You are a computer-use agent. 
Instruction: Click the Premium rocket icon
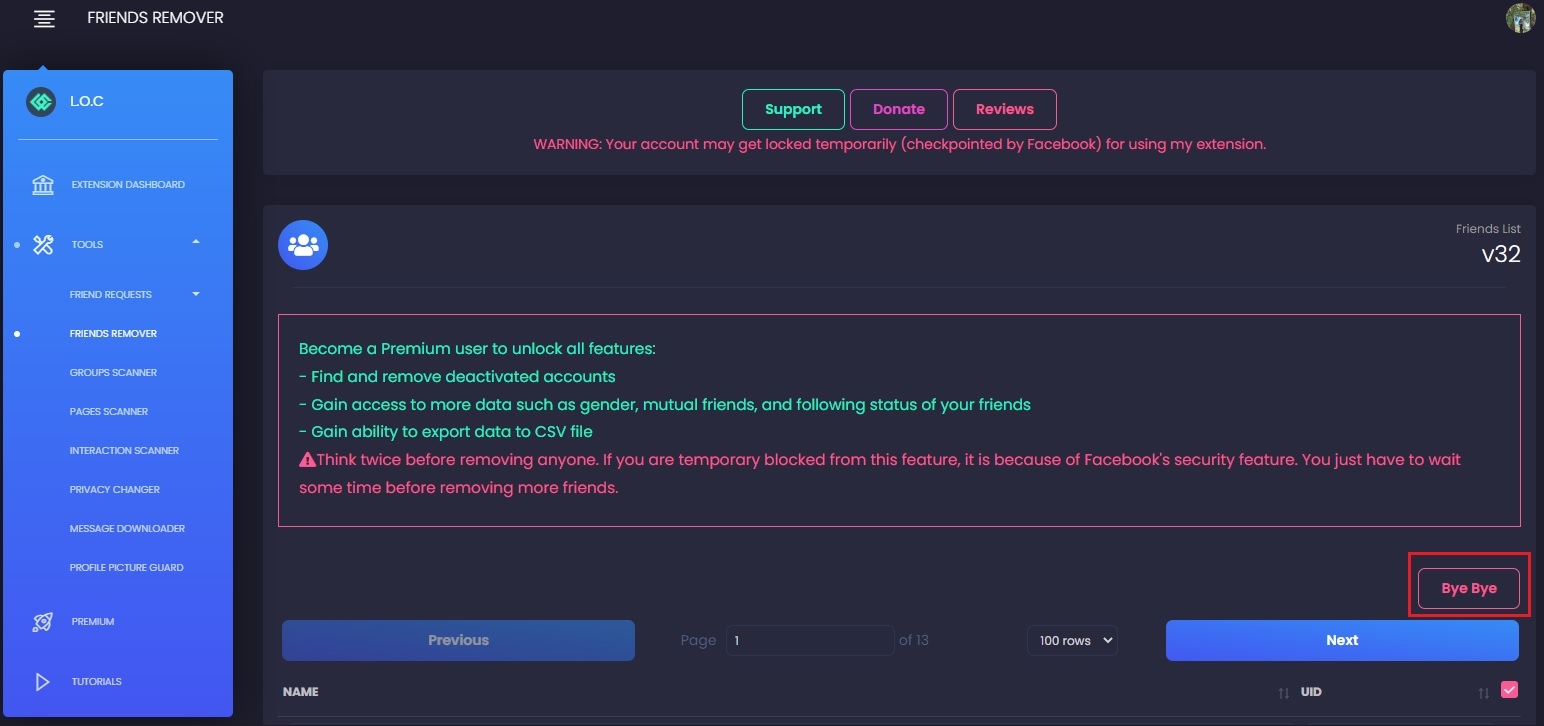click(43, 622)
